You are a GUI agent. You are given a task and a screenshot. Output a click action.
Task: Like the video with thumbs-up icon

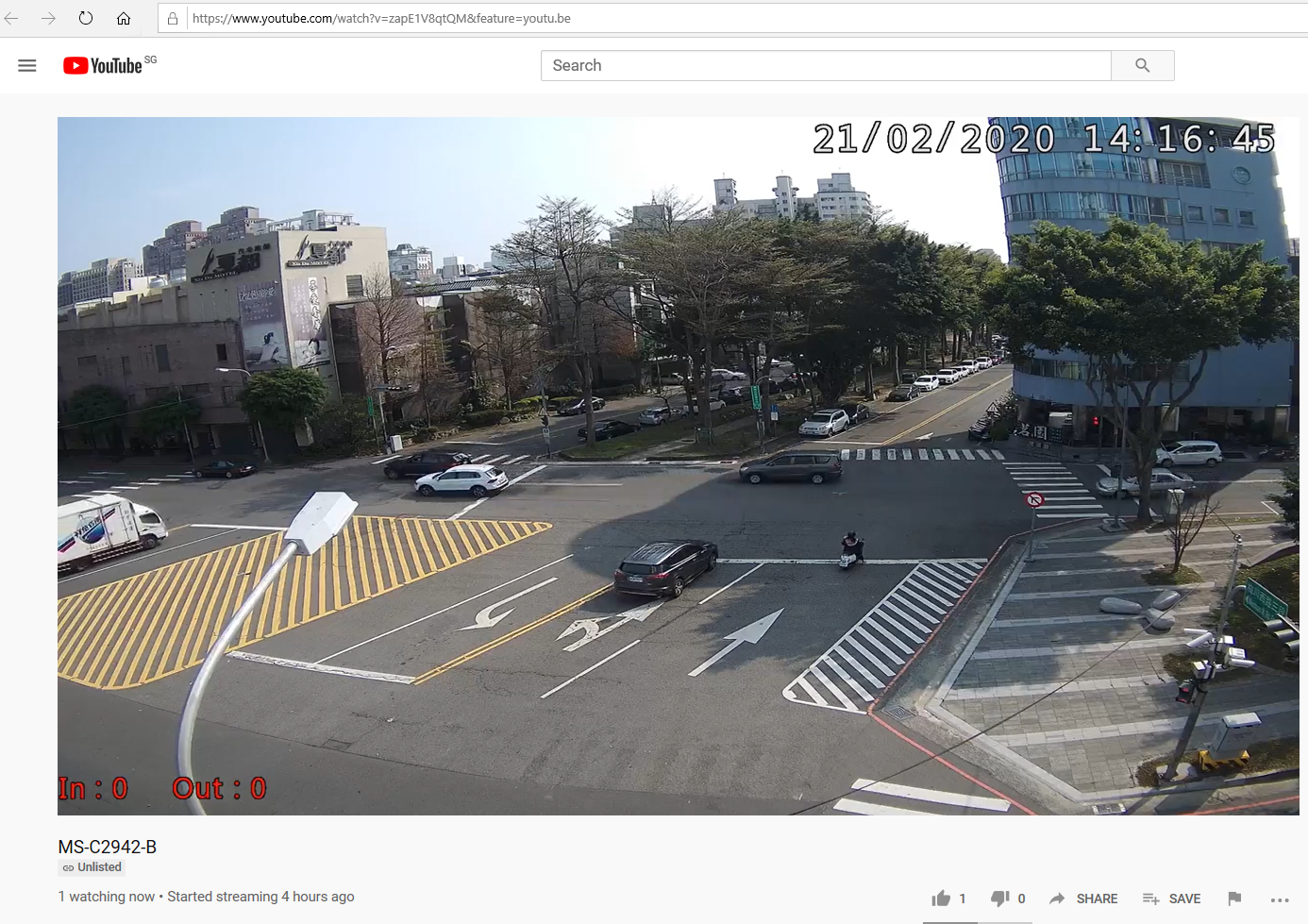(x=941, y=899)
